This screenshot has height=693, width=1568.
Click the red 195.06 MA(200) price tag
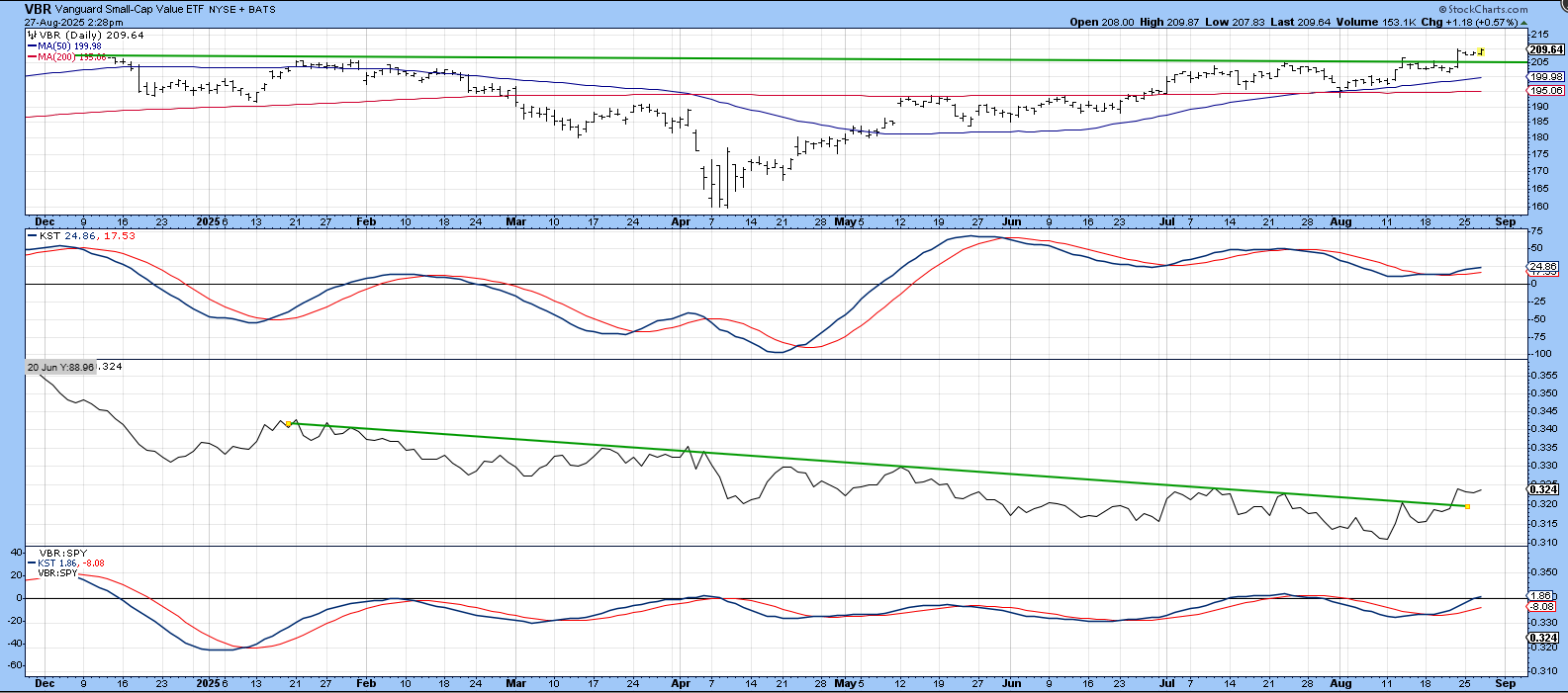point(1546,91)
